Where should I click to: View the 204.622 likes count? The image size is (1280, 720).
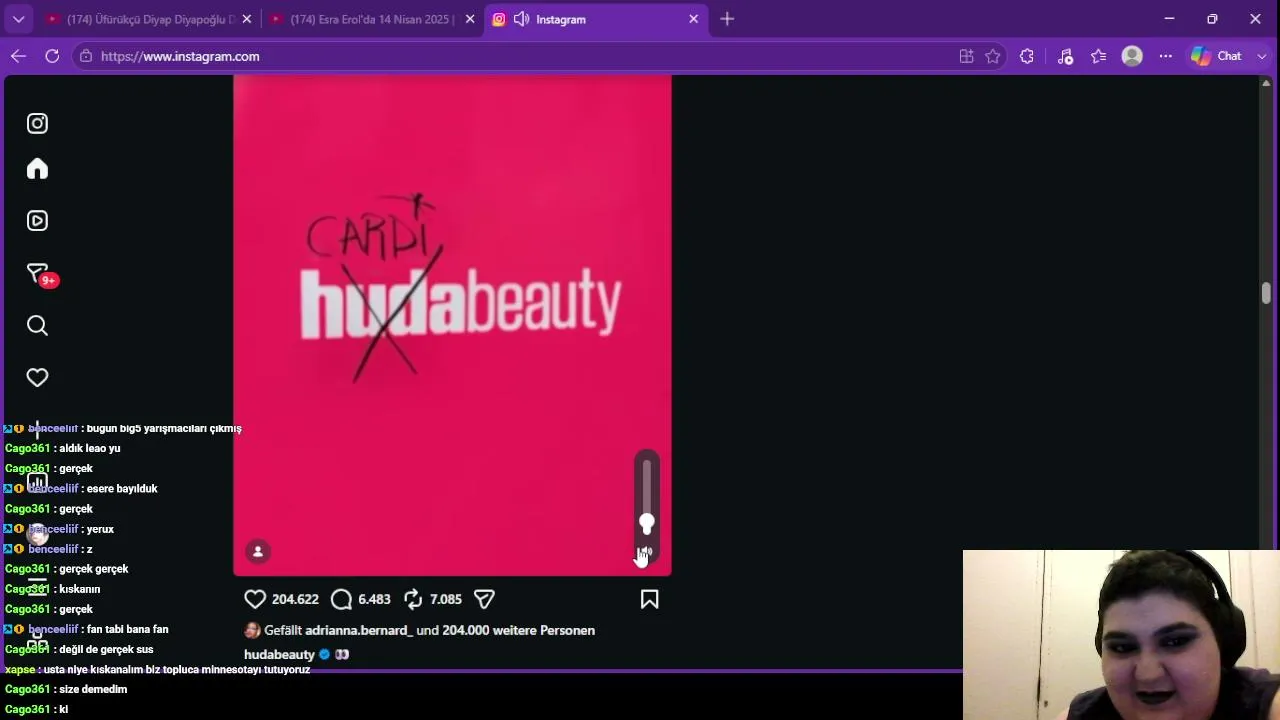pyautogui.click(x=295, y=599)
